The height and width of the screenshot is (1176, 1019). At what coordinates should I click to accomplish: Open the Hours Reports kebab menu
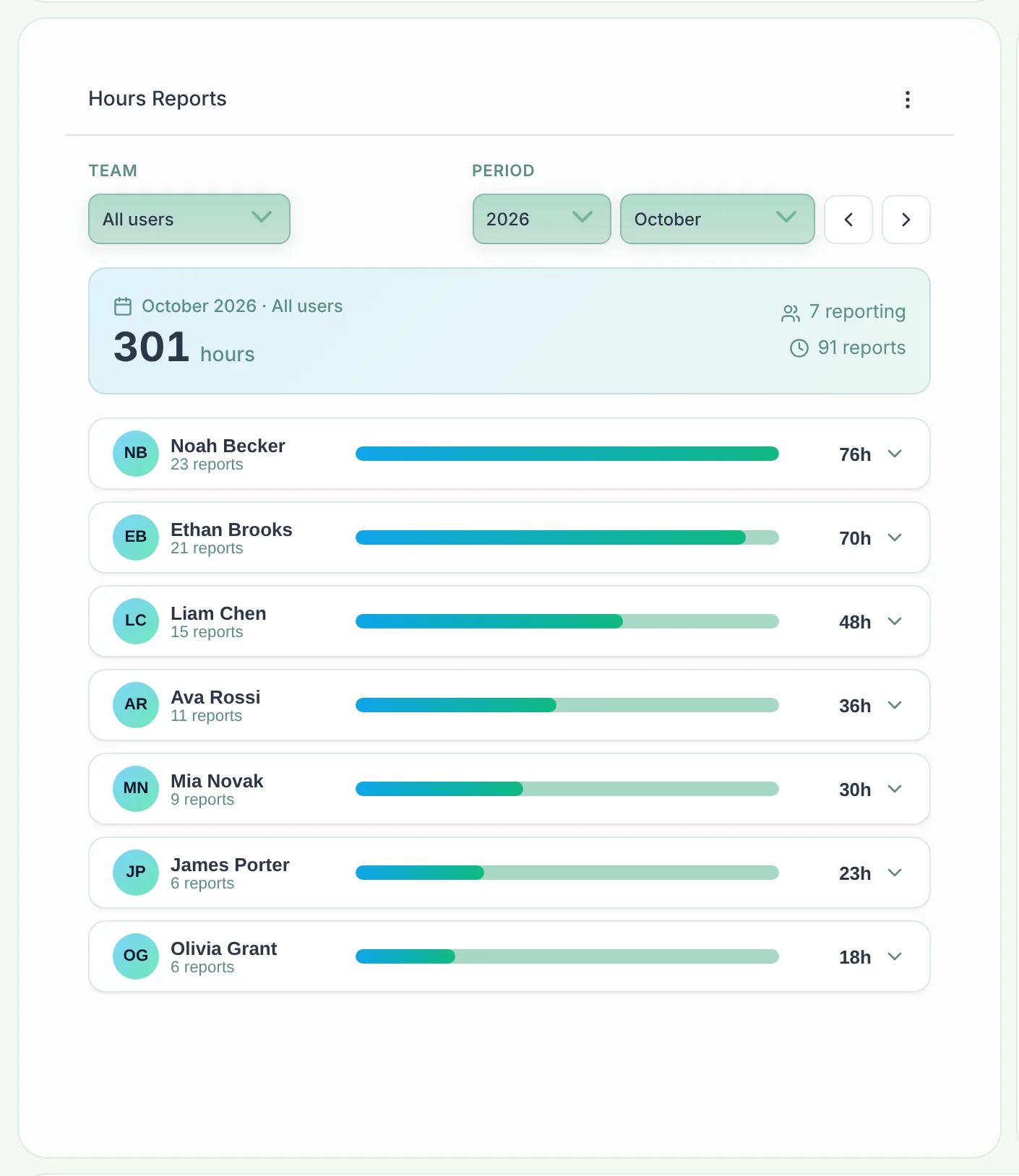click(x=907, y=100)
